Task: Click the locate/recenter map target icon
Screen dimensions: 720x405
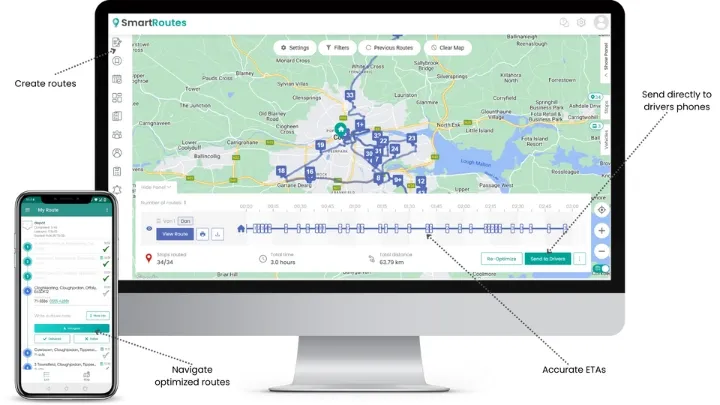Action: (x=601, y=210)
